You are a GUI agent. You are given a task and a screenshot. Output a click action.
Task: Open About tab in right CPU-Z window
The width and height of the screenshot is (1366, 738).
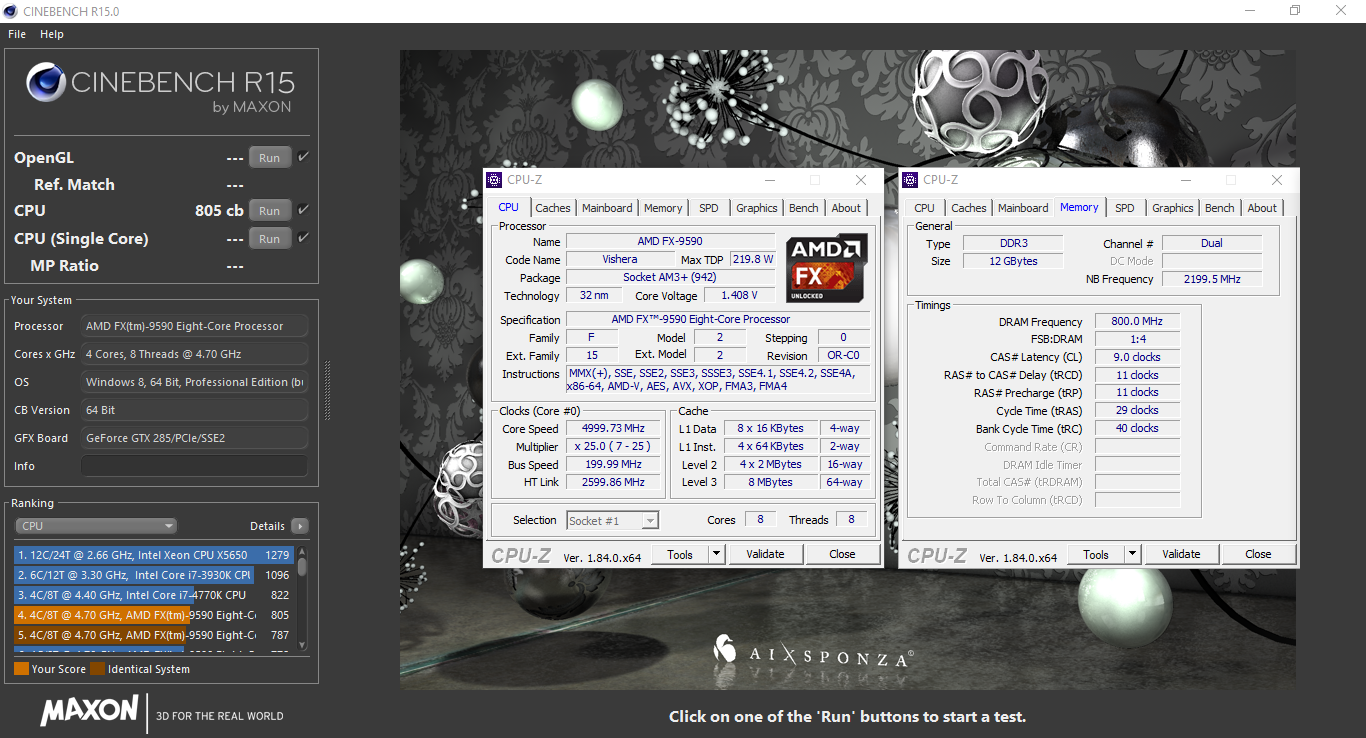click(x=1262, y=208)
